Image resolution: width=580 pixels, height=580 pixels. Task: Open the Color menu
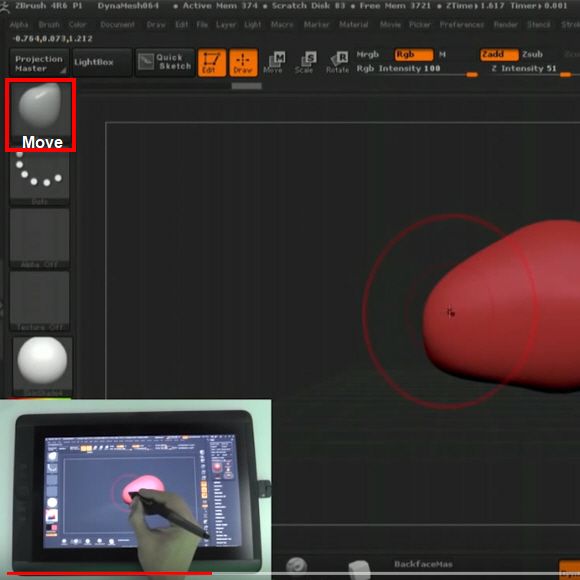click(77, 25)
